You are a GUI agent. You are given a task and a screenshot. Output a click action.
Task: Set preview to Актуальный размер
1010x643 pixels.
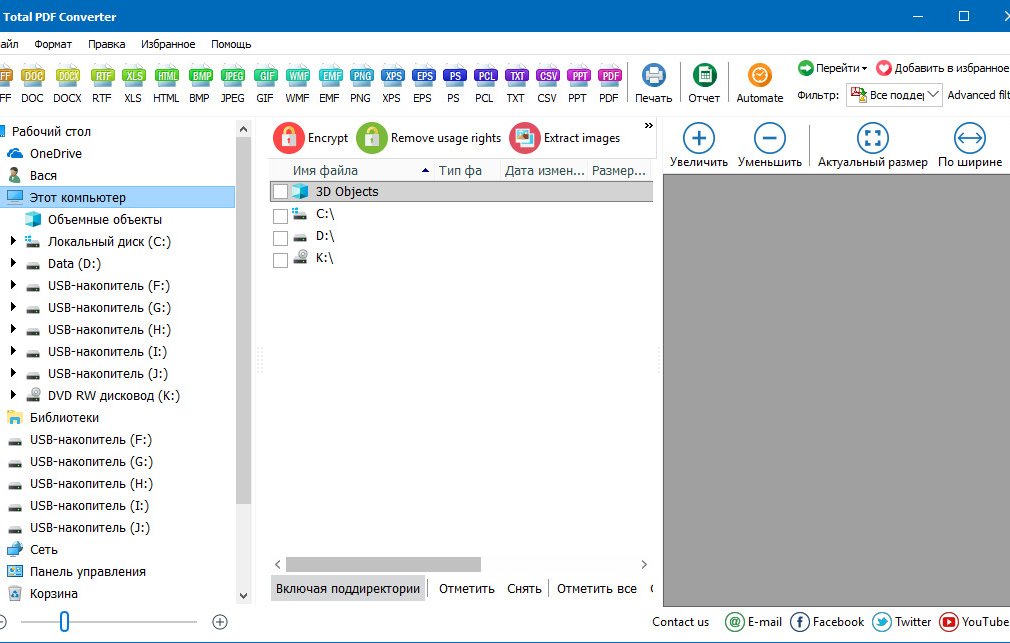pyautogui.click(x=873, y=145)
